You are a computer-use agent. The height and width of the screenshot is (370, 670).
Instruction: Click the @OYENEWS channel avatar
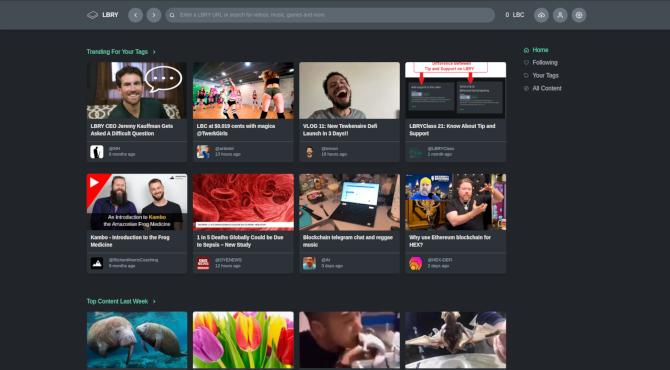coord(203,263)
